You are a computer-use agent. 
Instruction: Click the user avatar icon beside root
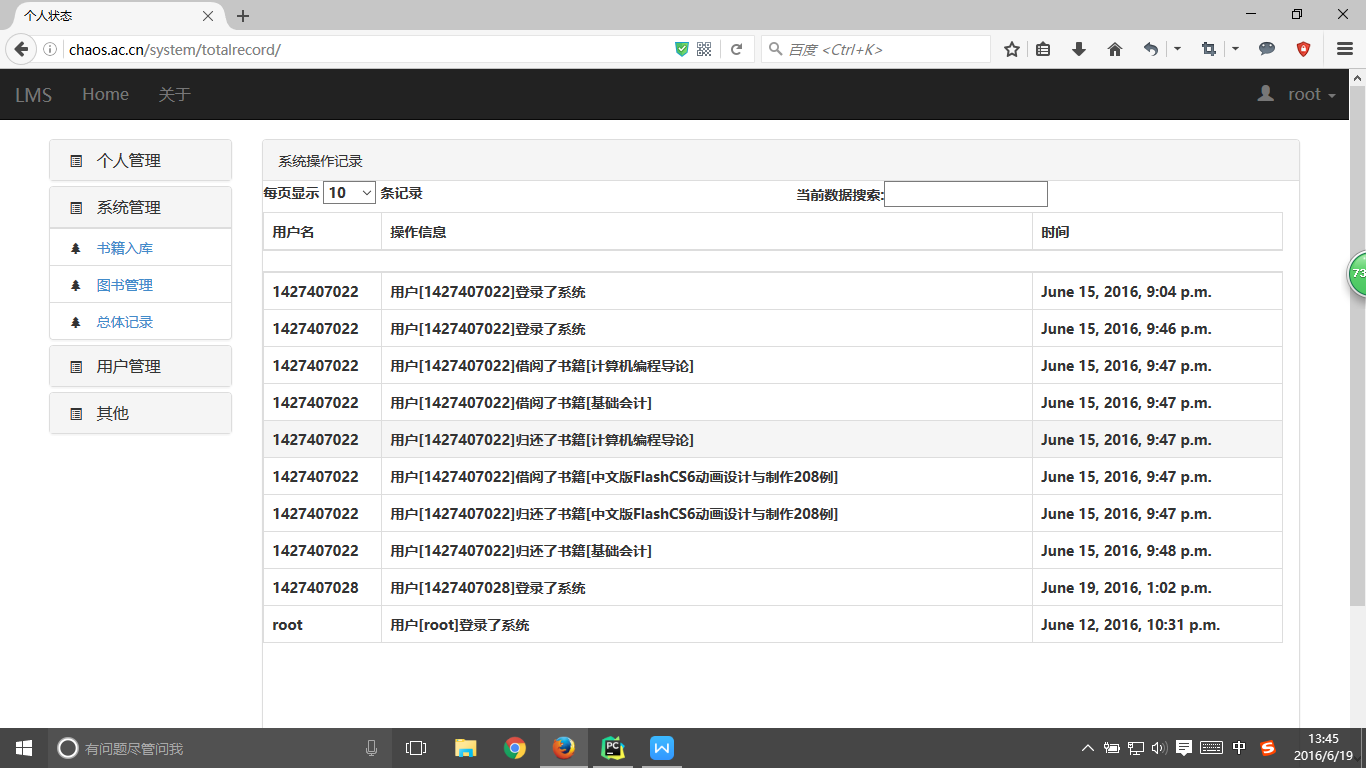(1266, 94)
